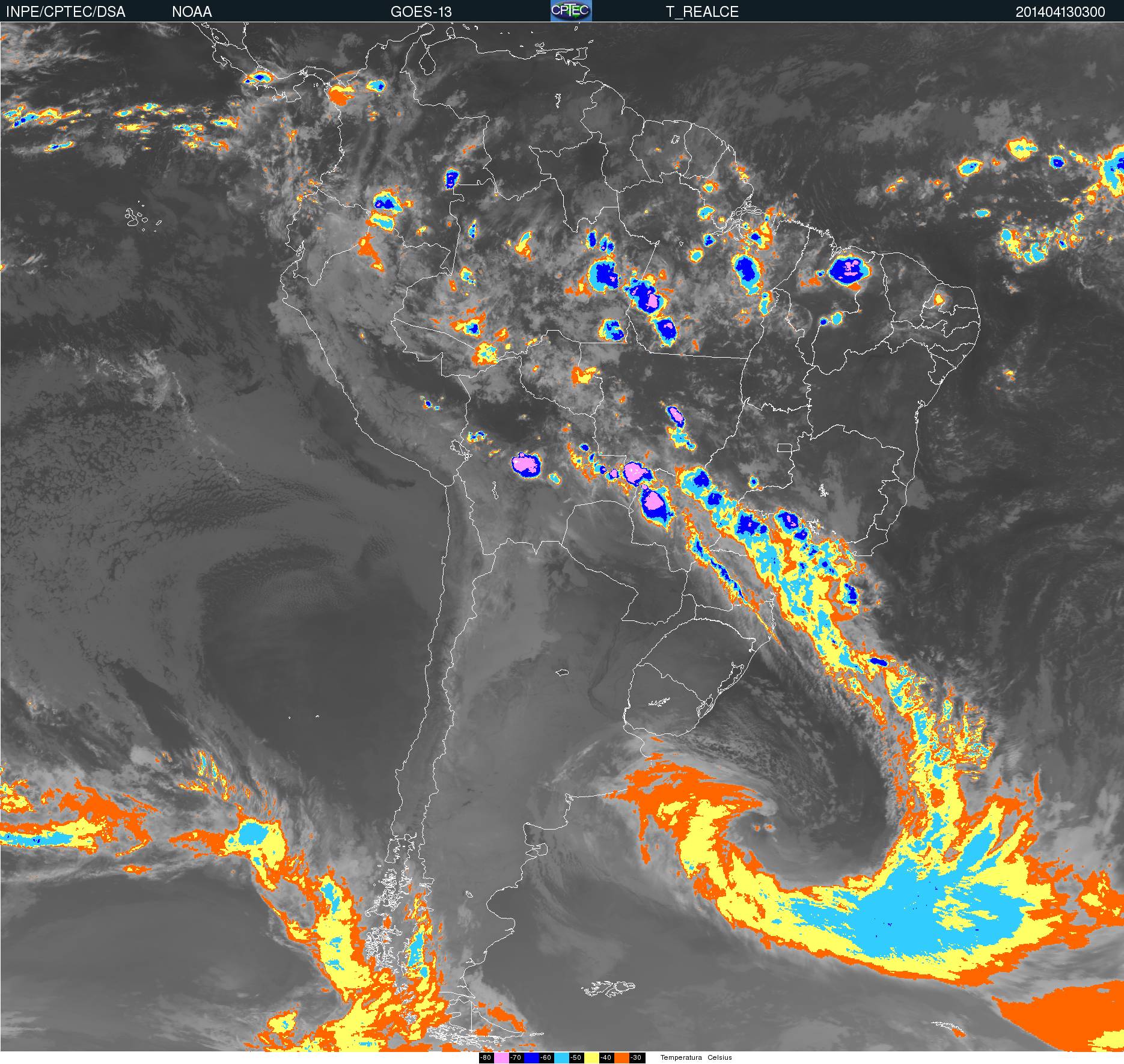Click the yellow legend swatch

[x=591, y=1058]
